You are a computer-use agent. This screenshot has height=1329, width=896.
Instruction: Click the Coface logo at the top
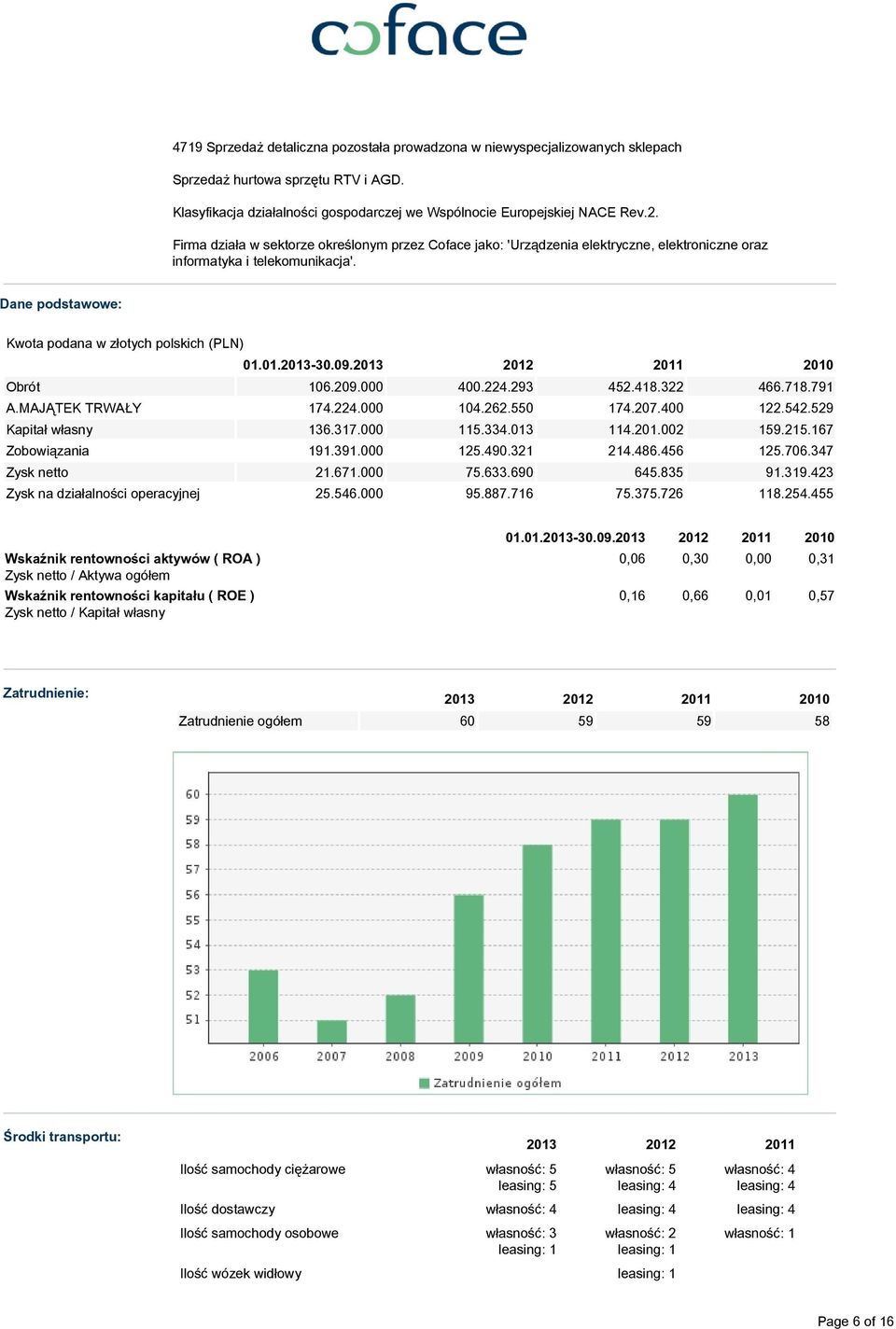(x=418, y=30)
